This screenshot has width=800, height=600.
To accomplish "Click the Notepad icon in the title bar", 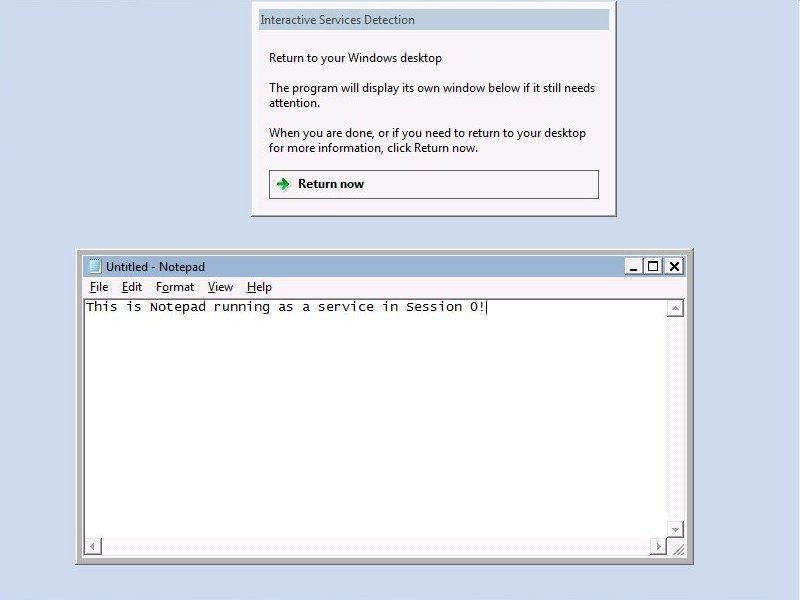I will tap(95, 266).
